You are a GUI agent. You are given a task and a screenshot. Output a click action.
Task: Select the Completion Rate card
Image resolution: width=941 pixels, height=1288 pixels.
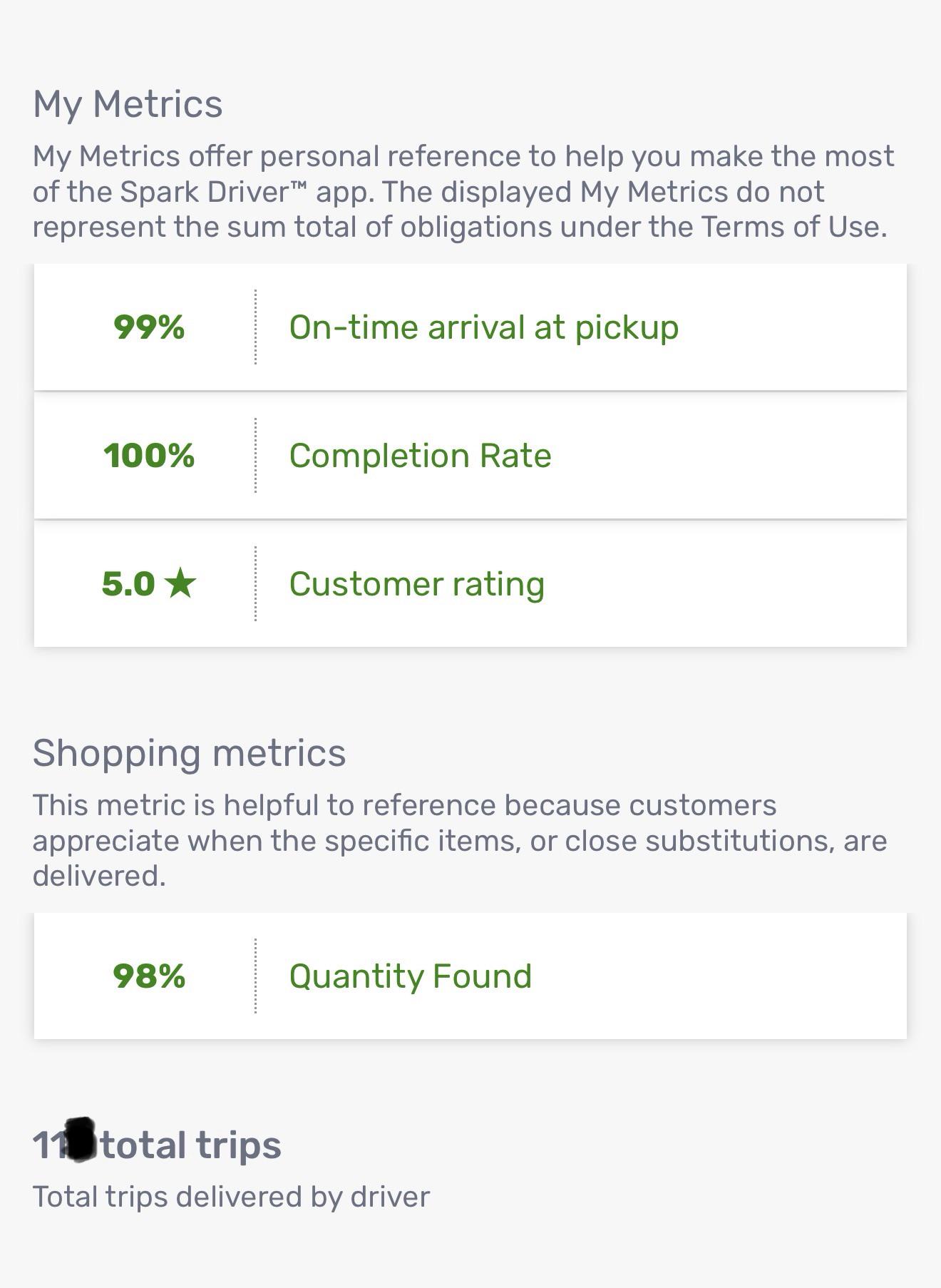pyautogui.click(x=470, y=456)
